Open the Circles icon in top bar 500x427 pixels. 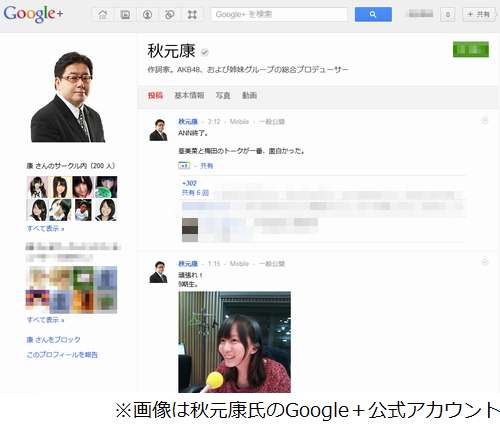(x=170, y=14)
